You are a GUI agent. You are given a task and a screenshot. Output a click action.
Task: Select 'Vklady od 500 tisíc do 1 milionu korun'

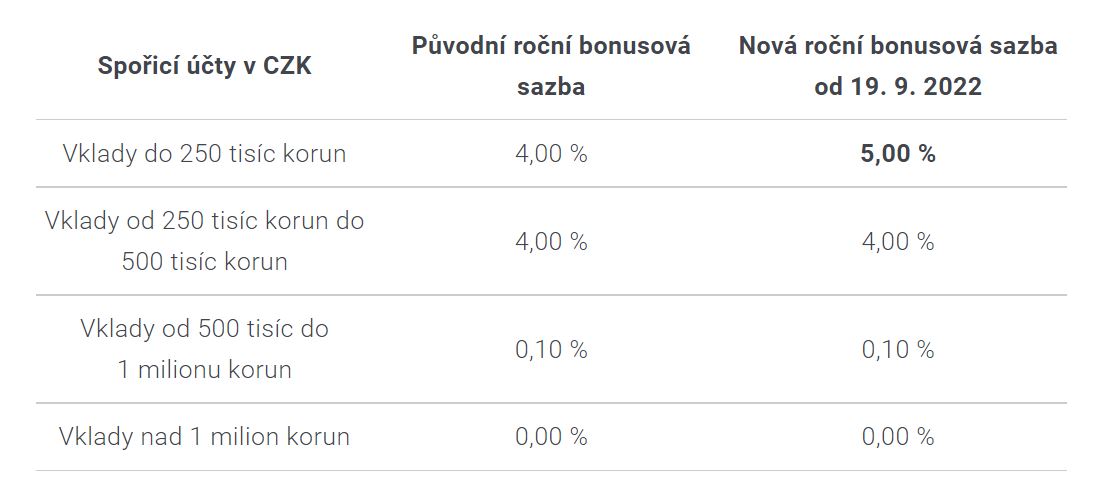tap(204, 349)
